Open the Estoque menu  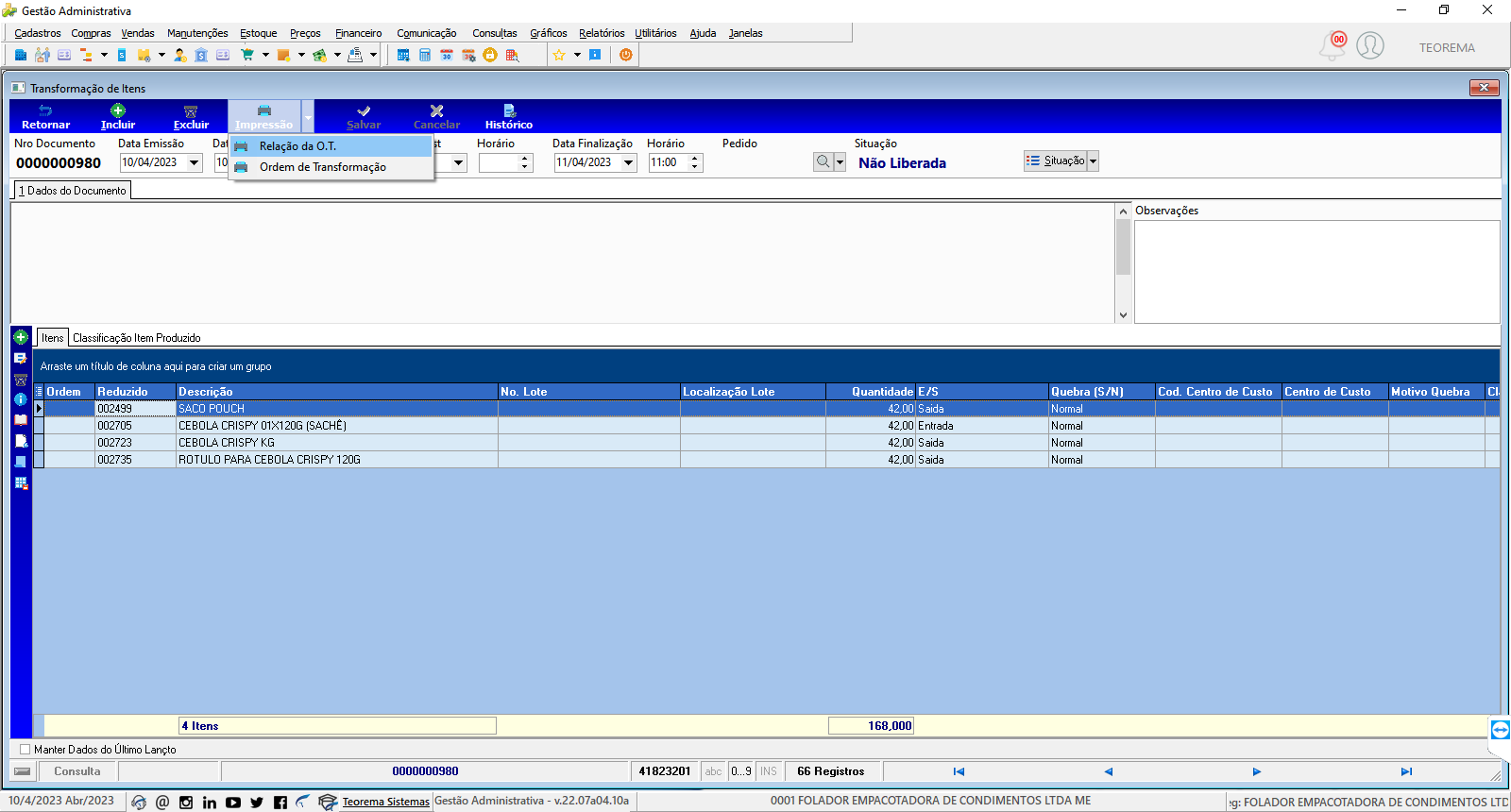click(x=259, y=33)
